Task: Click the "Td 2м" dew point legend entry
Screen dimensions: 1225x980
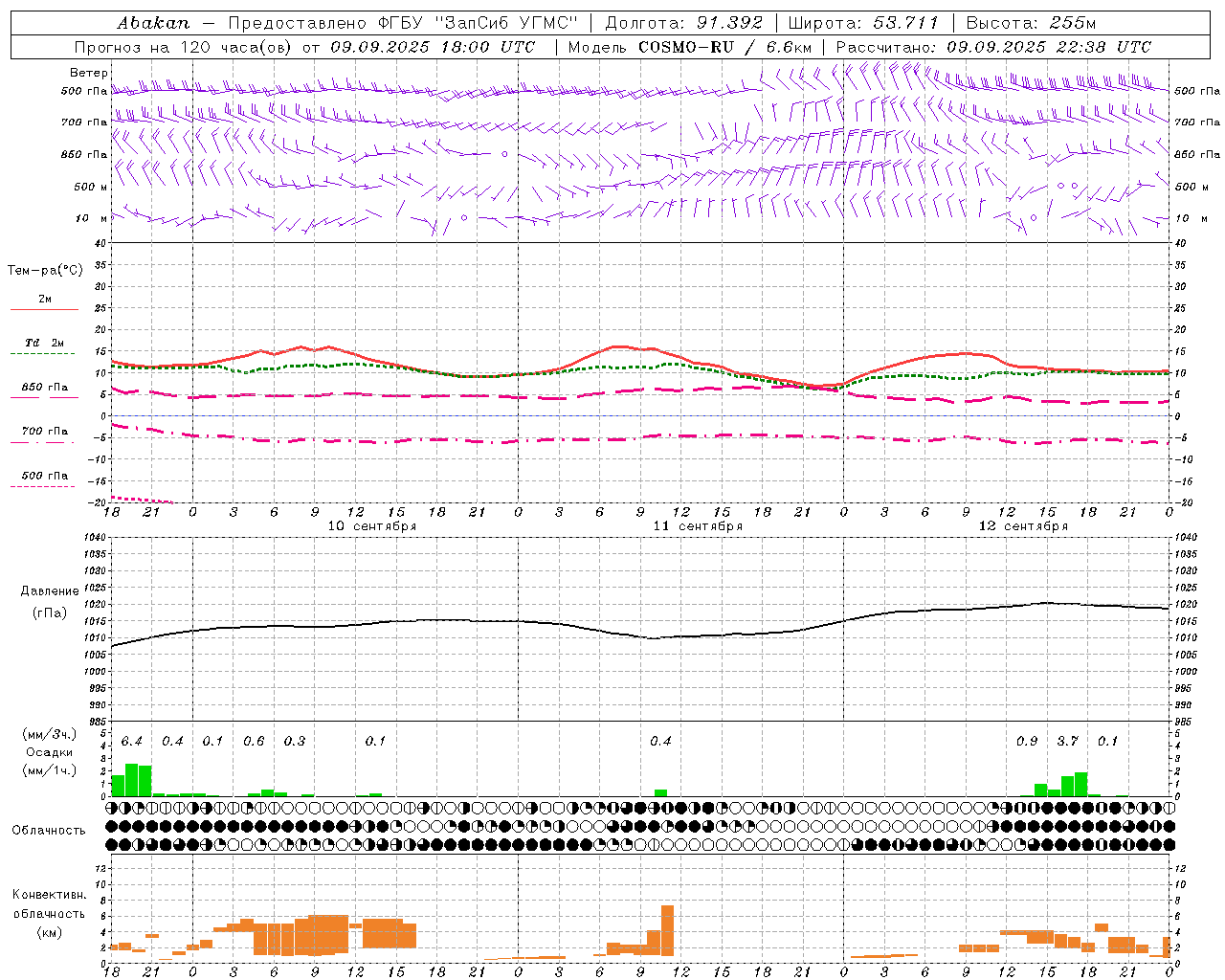Action: (44, 343)
